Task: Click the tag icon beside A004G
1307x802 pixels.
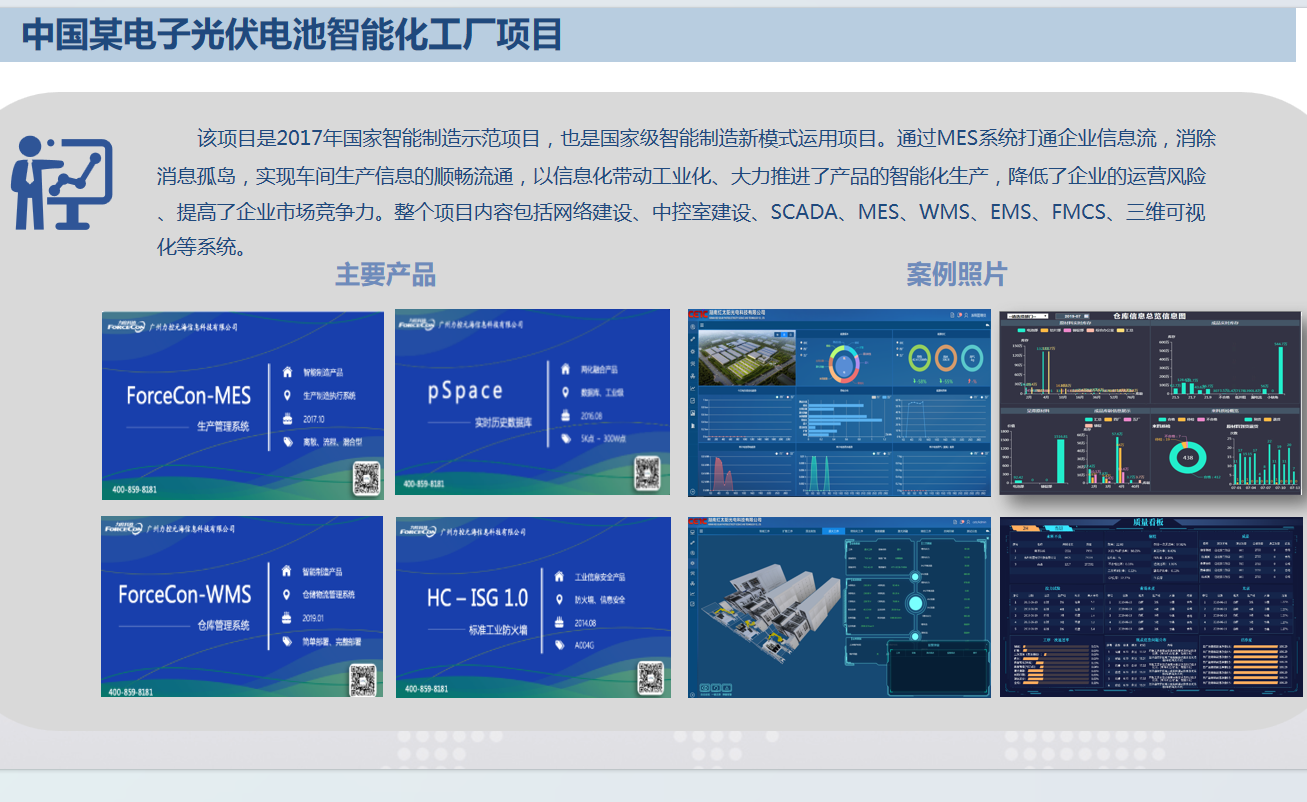Action: pyautogui.click(x=560, y=647)
